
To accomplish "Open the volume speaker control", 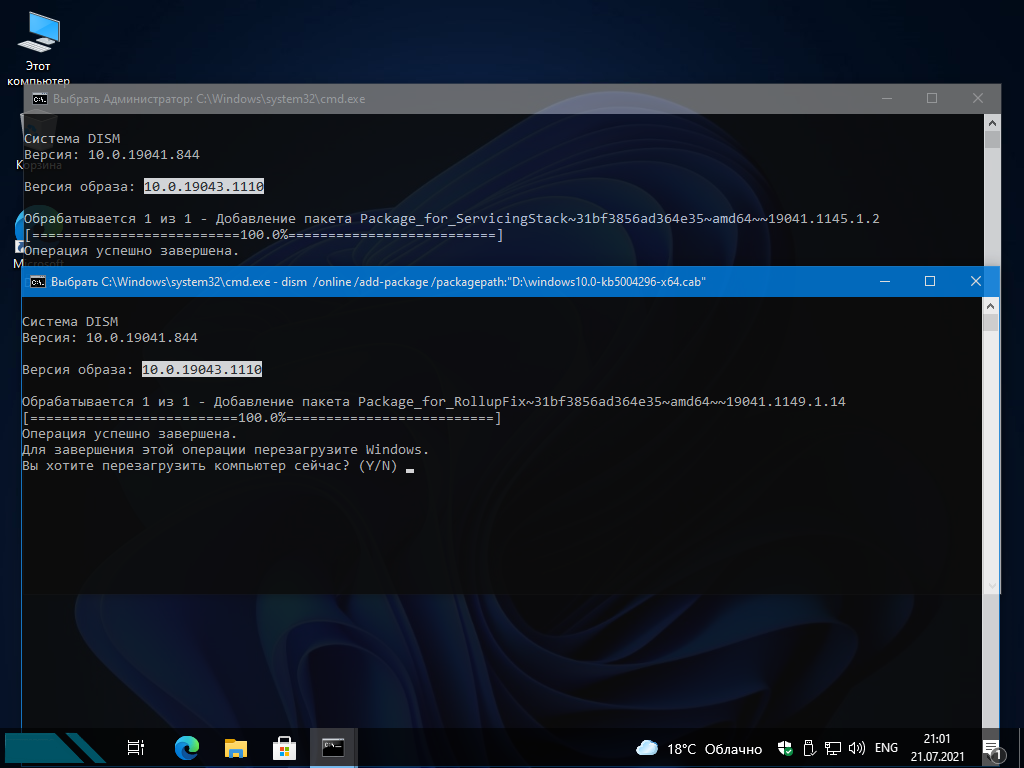I will coord(856,748).
